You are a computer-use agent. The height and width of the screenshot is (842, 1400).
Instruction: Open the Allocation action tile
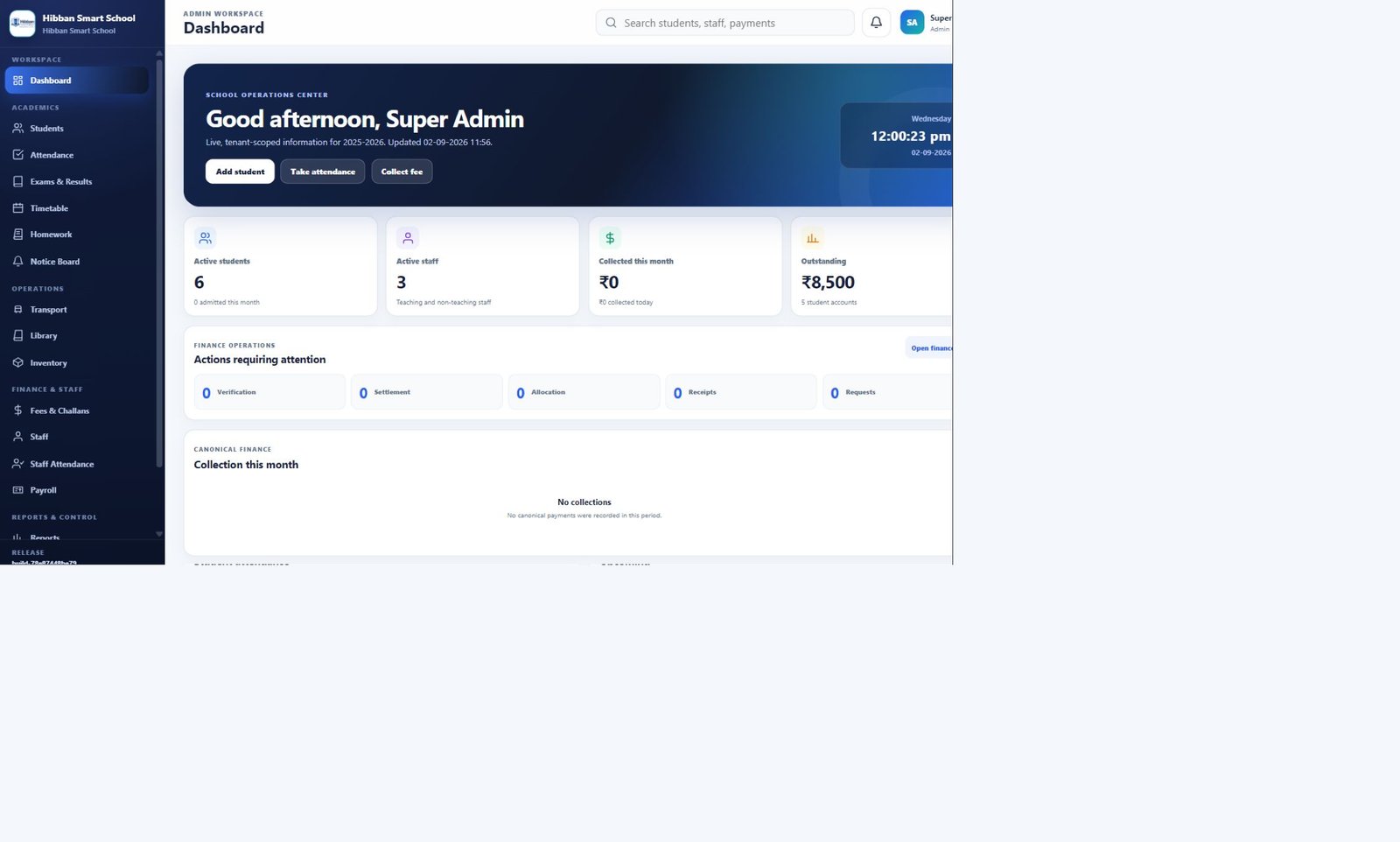click(x=584, y=392)
